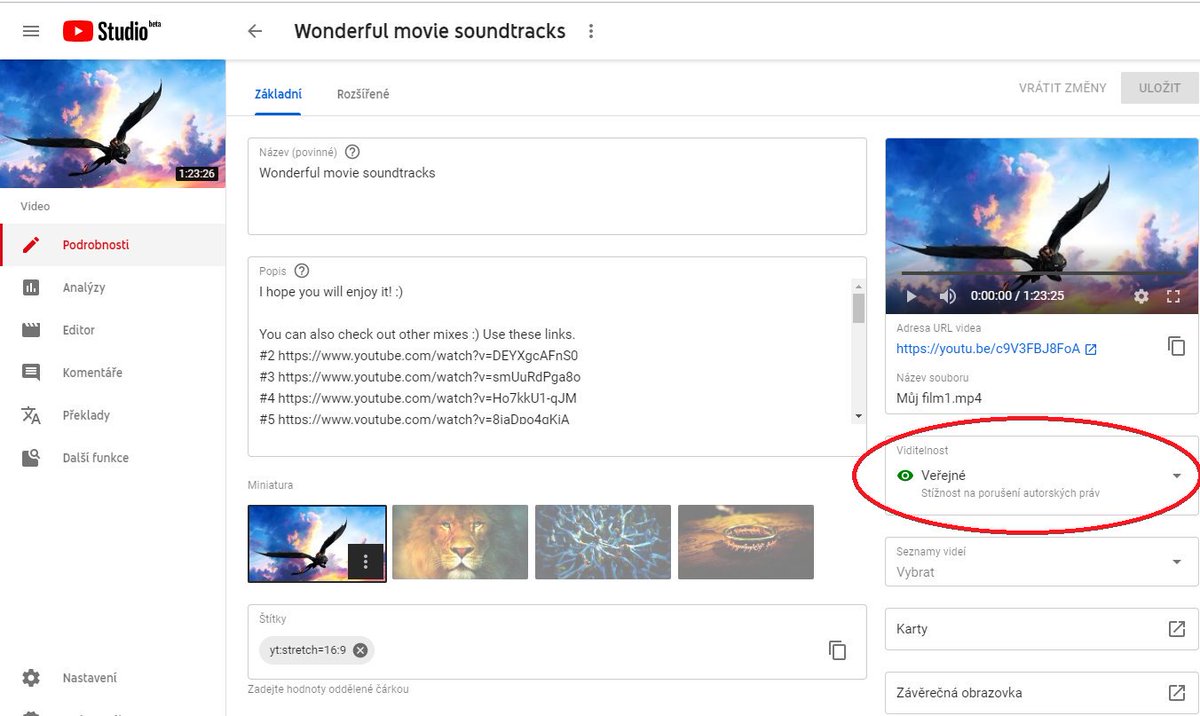The height and width of the screenshot is (716, 1200).
Task: Click the Štítky tags input area
Action: tap(557, 642)
